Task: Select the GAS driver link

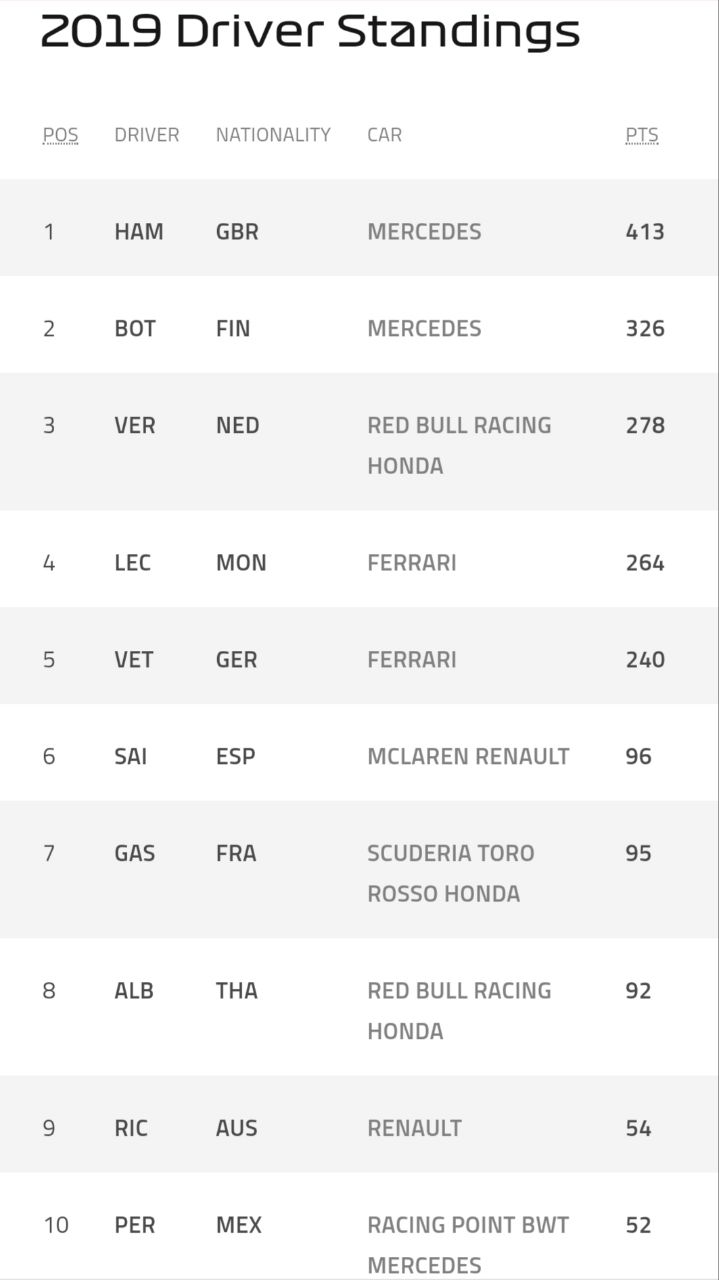Action: pos(135,854)
